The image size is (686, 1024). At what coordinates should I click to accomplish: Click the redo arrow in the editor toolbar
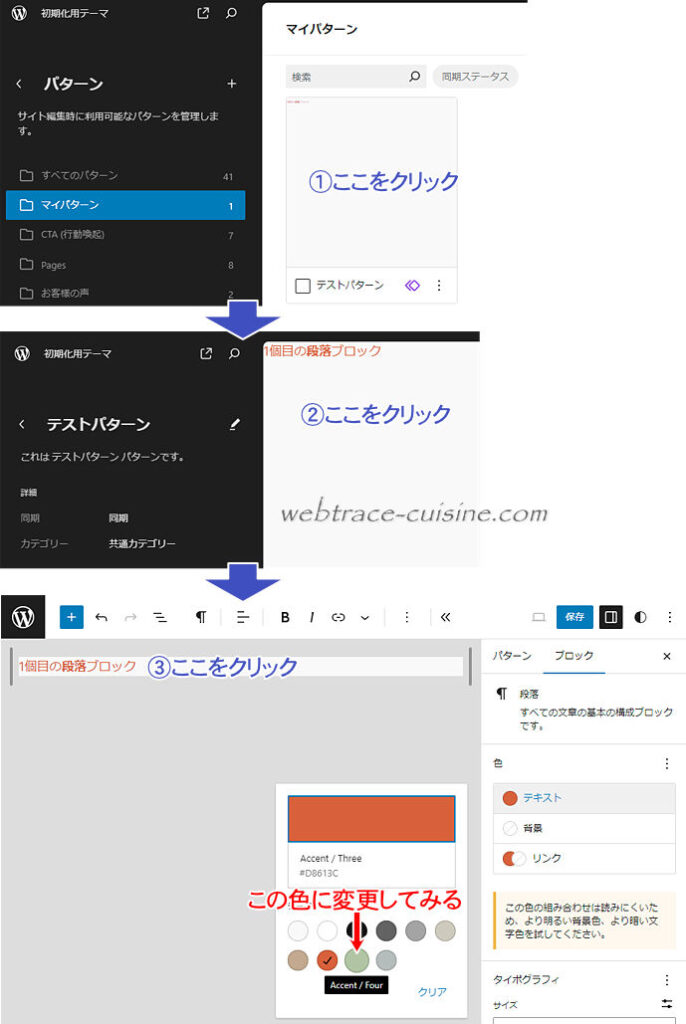pyautogui.click(x=131, y=617)
